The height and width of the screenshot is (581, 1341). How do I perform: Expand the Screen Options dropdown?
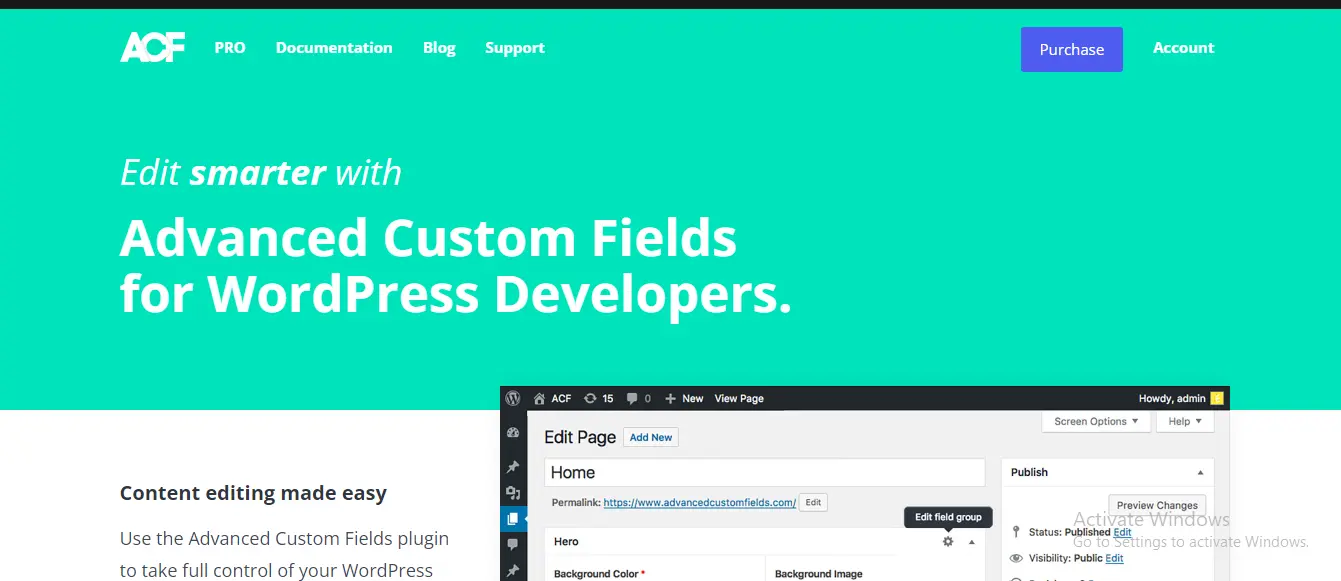1097,422
